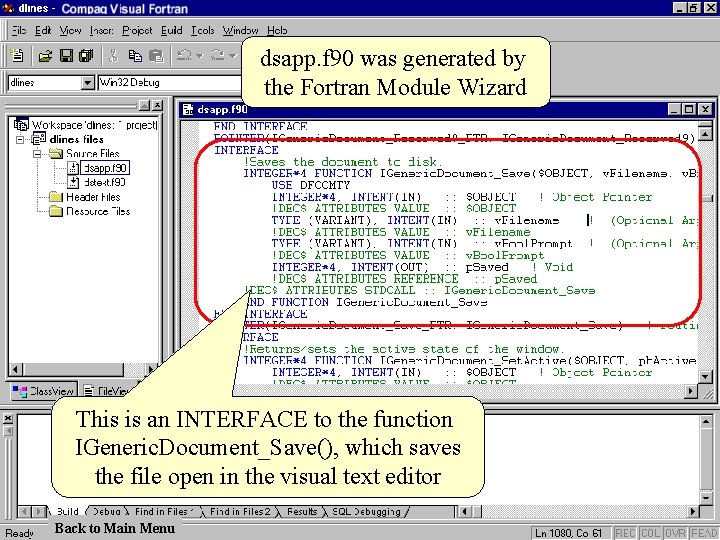This screenshot has width=720, height=540.
Task: Click the Save All toolbar icon
Action: tap(86, 56)
